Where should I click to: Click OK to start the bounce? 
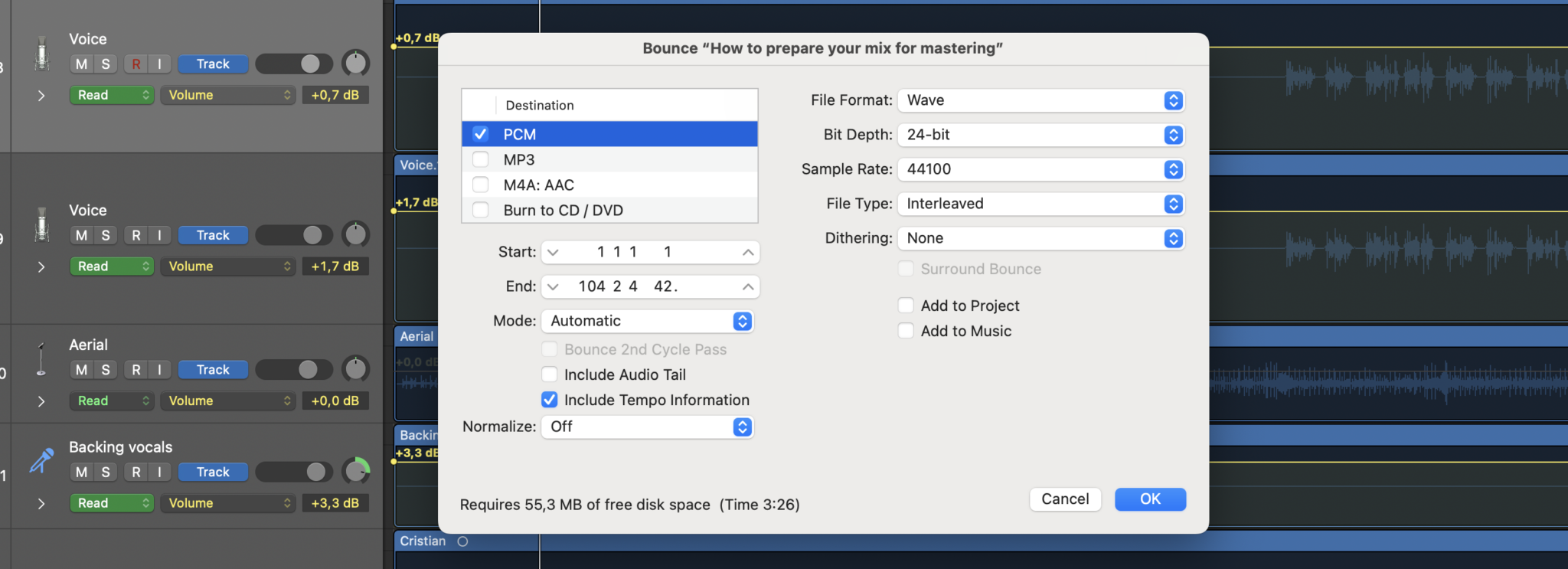tap(1150, 499)
